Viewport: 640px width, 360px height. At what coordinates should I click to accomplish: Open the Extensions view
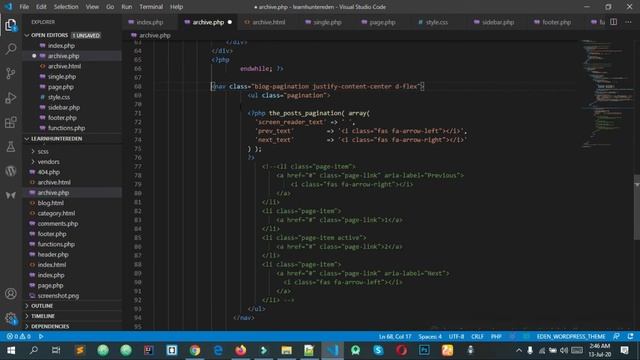point(11,122)
